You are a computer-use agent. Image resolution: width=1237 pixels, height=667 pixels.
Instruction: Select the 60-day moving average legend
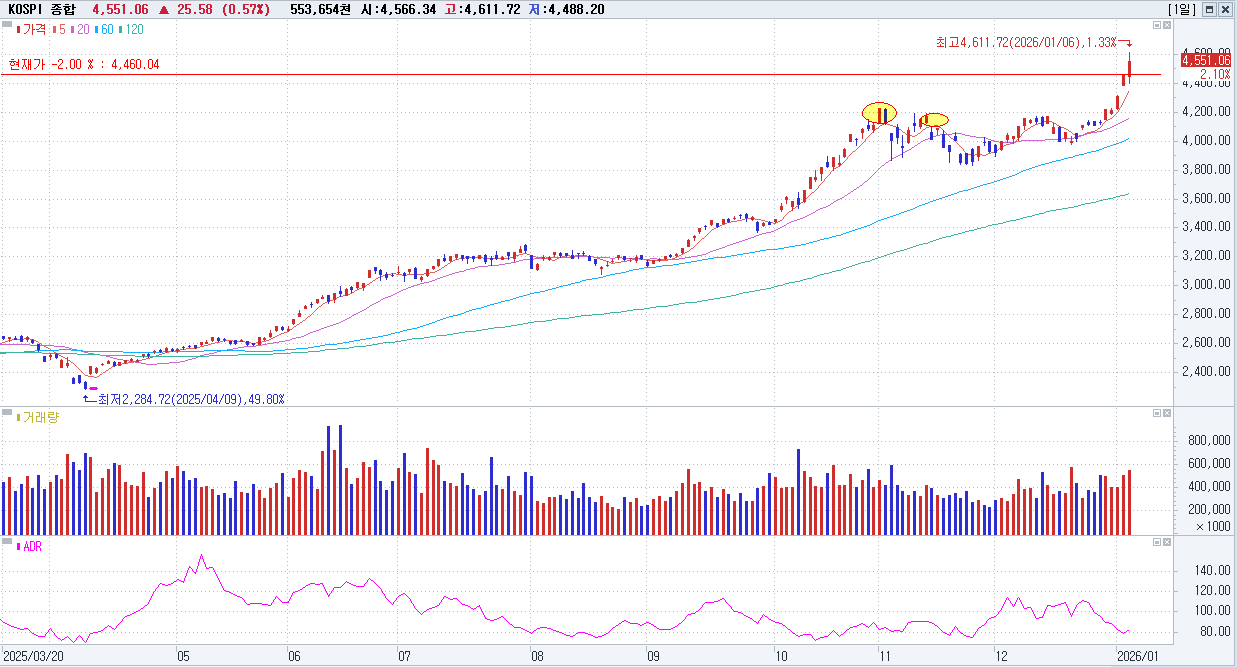106,29
